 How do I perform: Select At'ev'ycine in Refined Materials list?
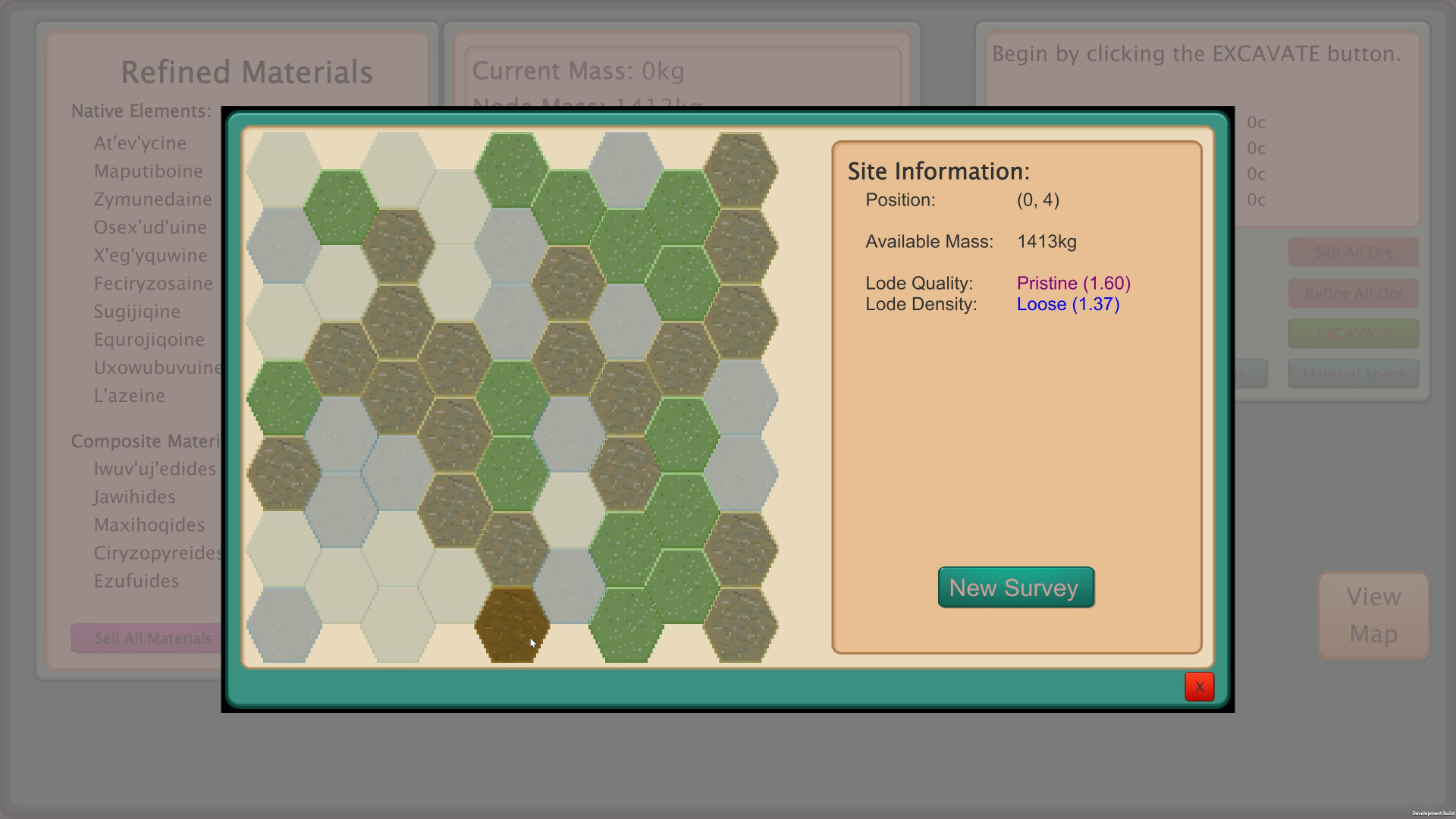click(140, 143)
